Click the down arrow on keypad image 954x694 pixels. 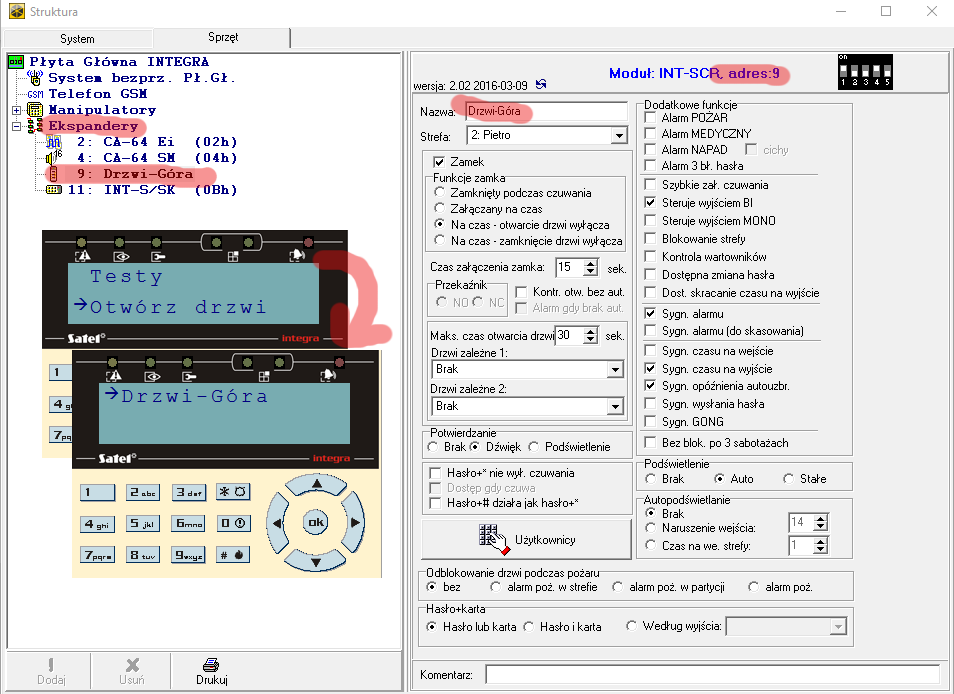(316, 561)
